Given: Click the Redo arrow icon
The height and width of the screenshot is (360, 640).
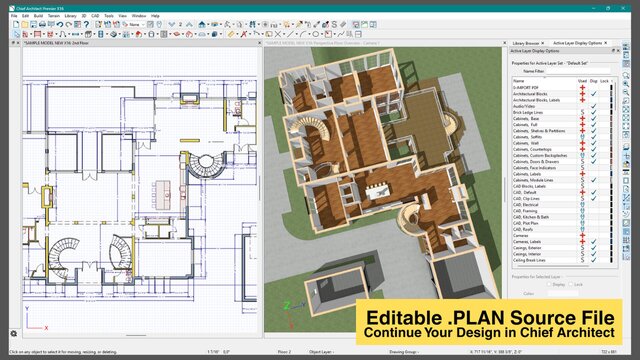Looking at the screenshot, I should tap(69, 24).
